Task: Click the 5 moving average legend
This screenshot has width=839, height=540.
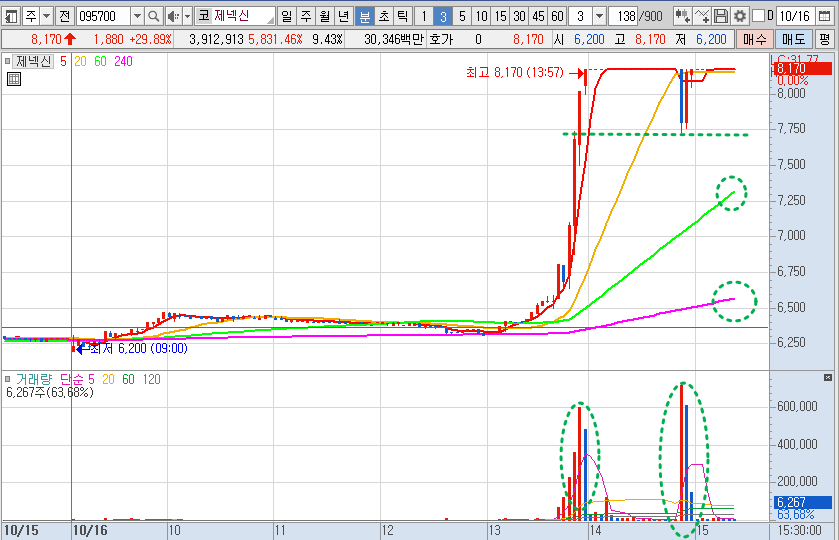Action: coord(63,62)
